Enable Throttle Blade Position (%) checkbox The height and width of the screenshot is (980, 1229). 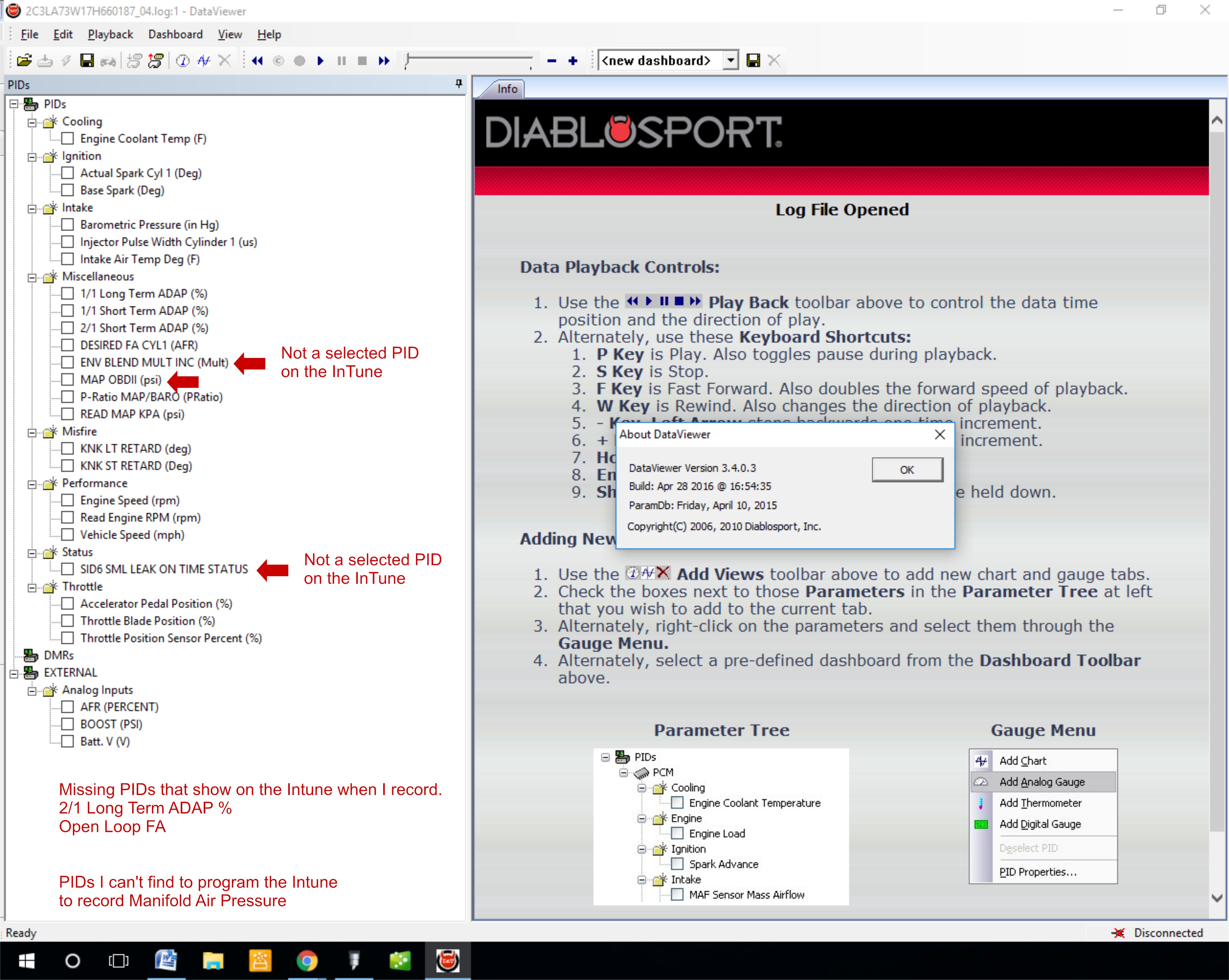point(67,621)
